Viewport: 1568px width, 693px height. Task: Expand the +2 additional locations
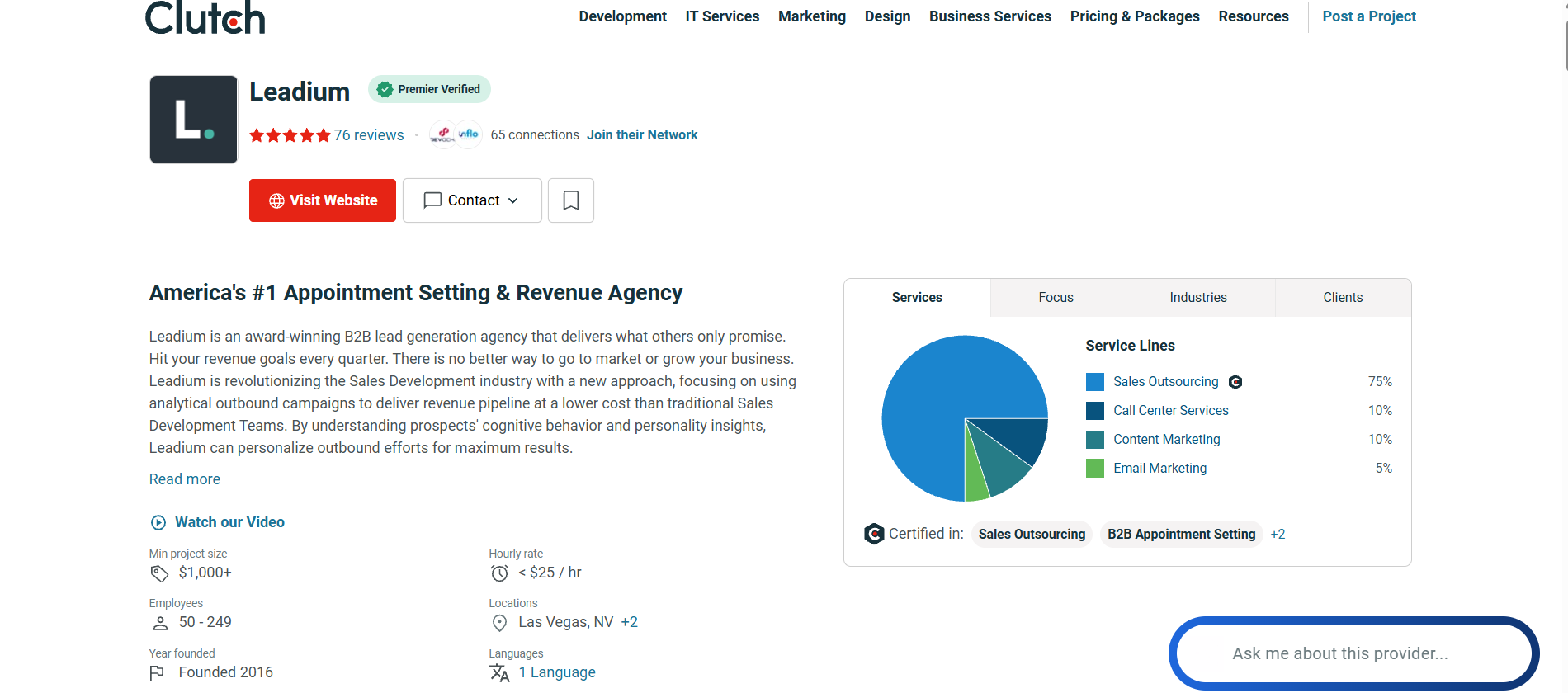[630, 622]
